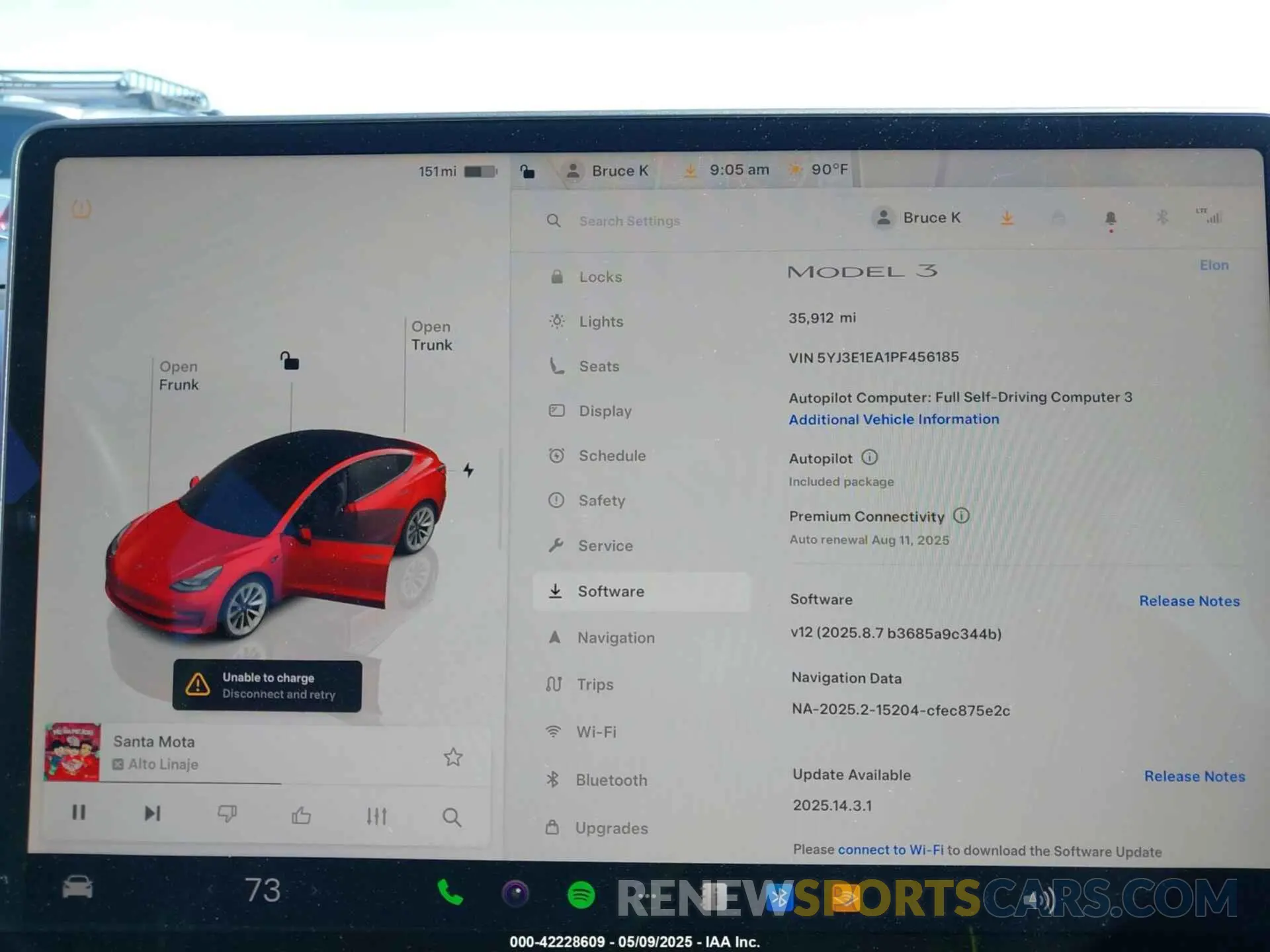This screenshot has width=1270, height=952.
Task: Open the Locks settings menu
Action: tap(601, 277)
